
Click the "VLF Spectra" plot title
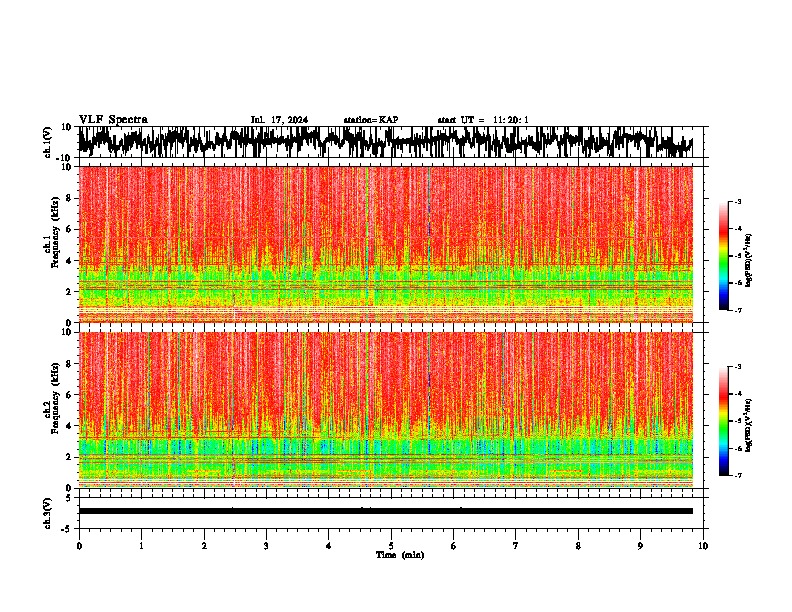(113, 120)
